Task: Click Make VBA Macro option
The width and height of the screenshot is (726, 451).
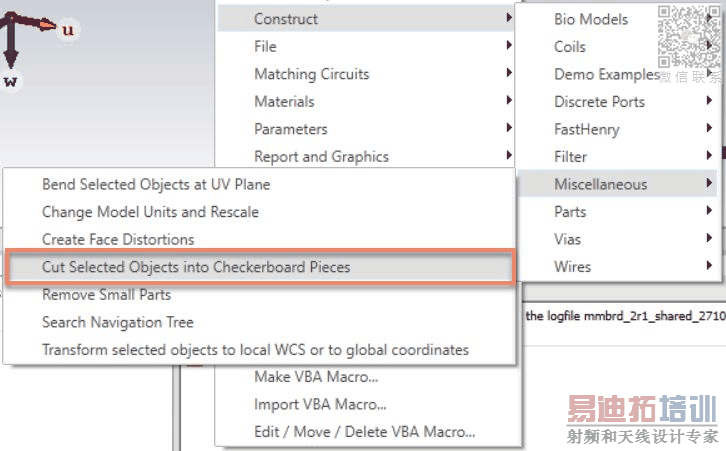Action: point(316,377)
